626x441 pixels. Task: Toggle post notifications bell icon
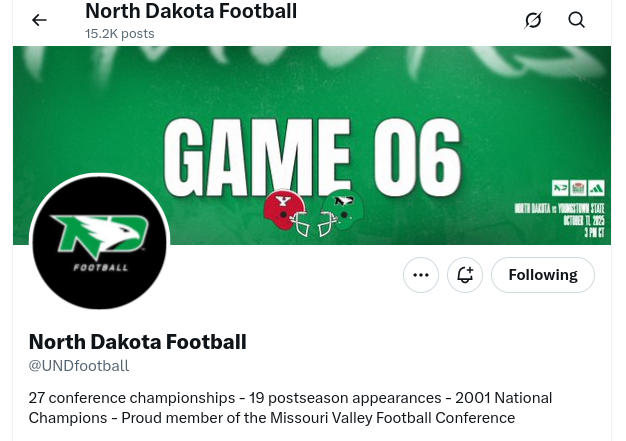[x=465, y=275]
